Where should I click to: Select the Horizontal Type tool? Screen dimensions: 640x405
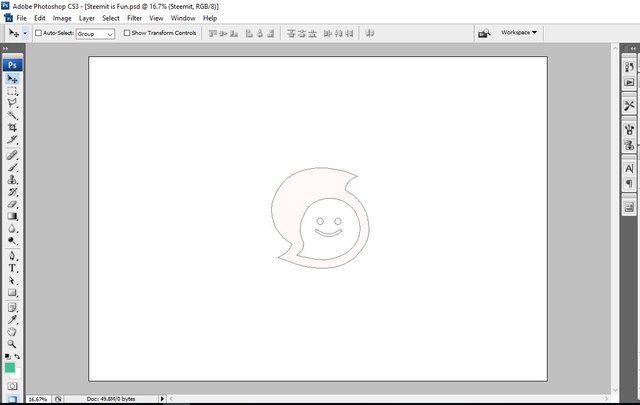tap(12, 268)
